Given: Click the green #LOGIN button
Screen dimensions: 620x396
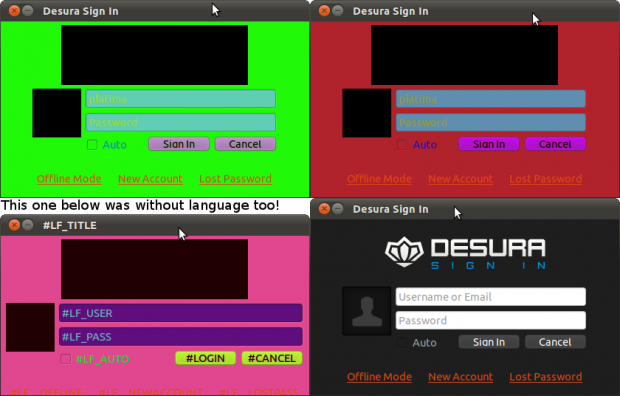Looking at the screenshot, I should click(205, 358).
